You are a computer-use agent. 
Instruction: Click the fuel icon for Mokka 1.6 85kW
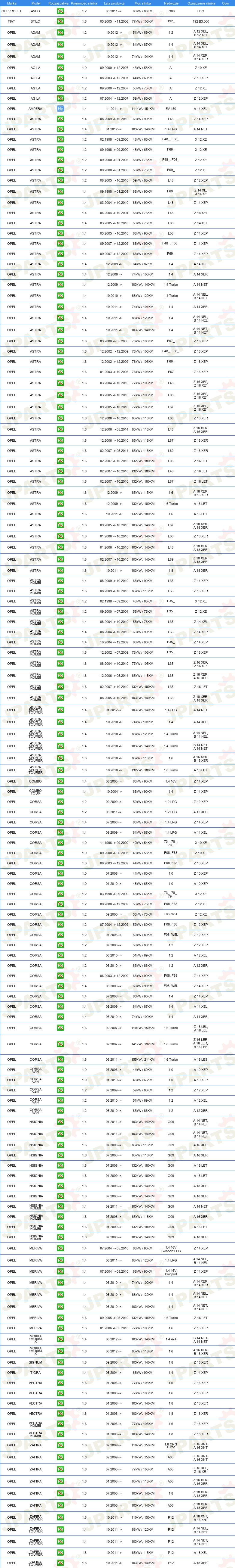[x=60, y=1351]
